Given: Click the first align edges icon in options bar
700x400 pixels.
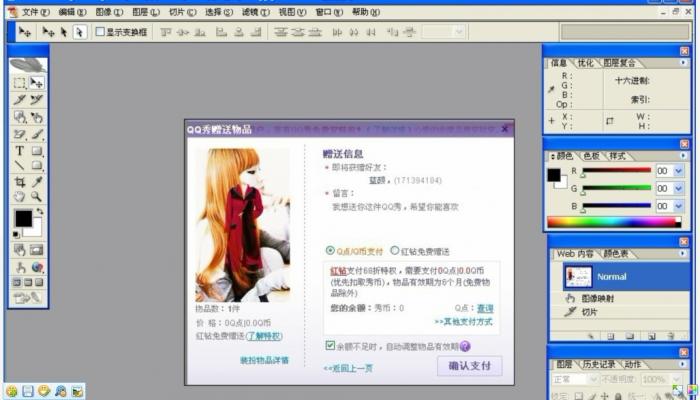Looking at the screenshot, I should pos(166,32).
